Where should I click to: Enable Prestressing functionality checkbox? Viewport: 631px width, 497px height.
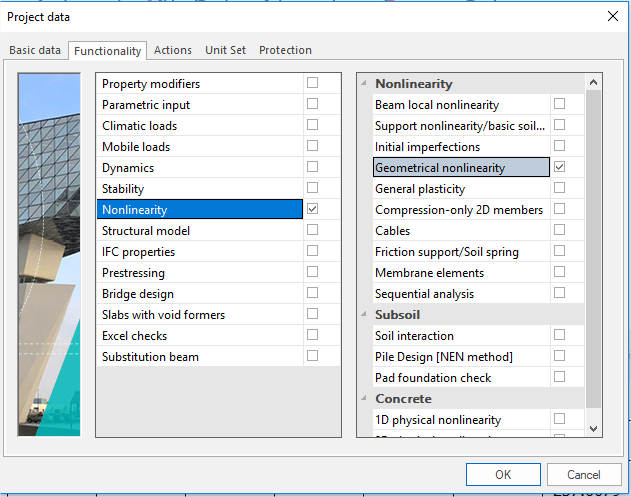pyautogui.click(x=313, y=272)
